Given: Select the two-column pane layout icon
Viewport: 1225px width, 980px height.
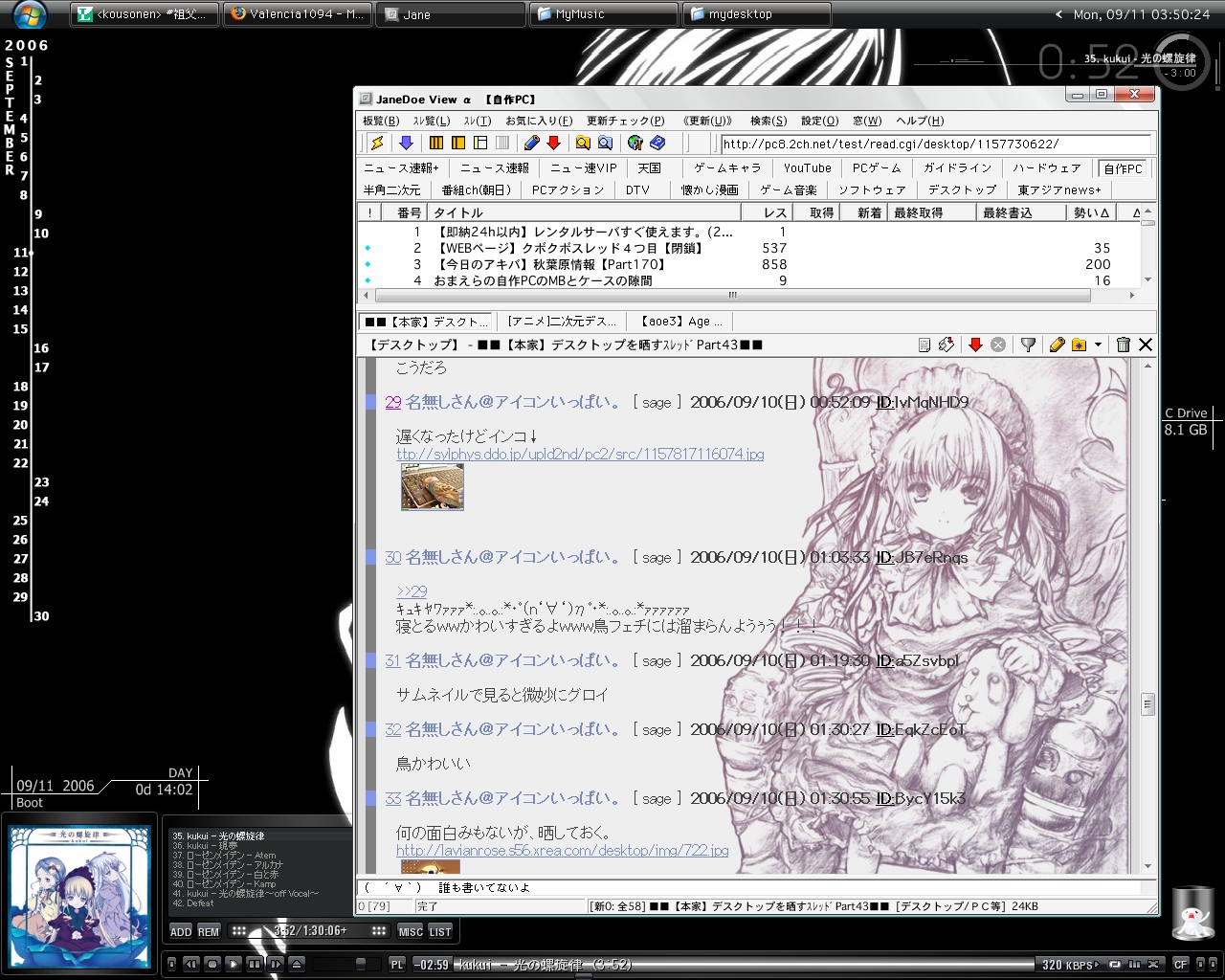Looking at the screenshot, I should point(458,143).
